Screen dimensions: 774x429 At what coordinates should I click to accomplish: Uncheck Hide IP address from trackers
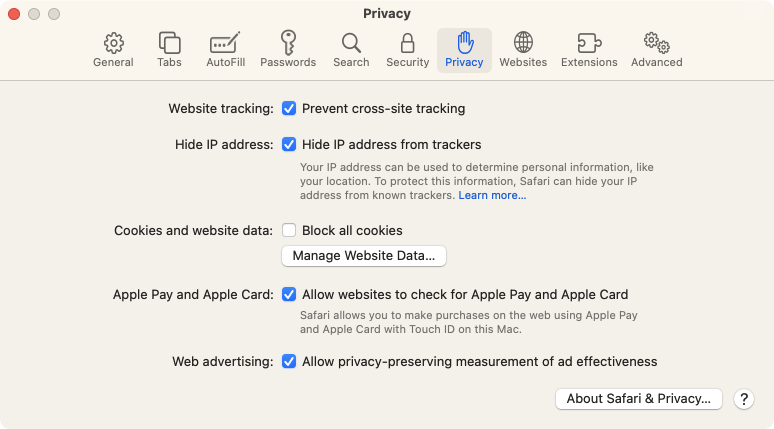289,144
